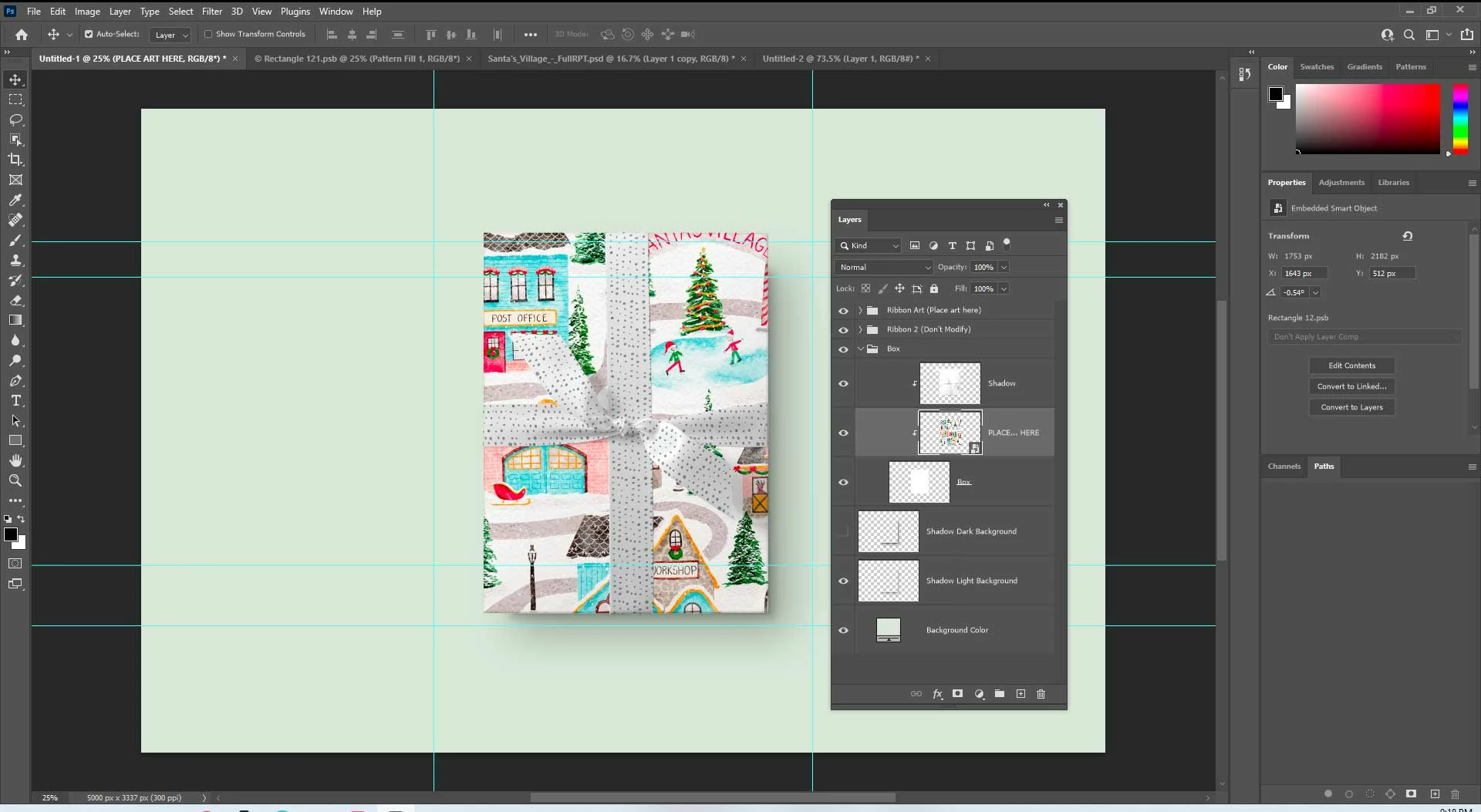The image size is (1481, 812).
Task: Create a new layer in Layers panel
Action: (1021, 694)
